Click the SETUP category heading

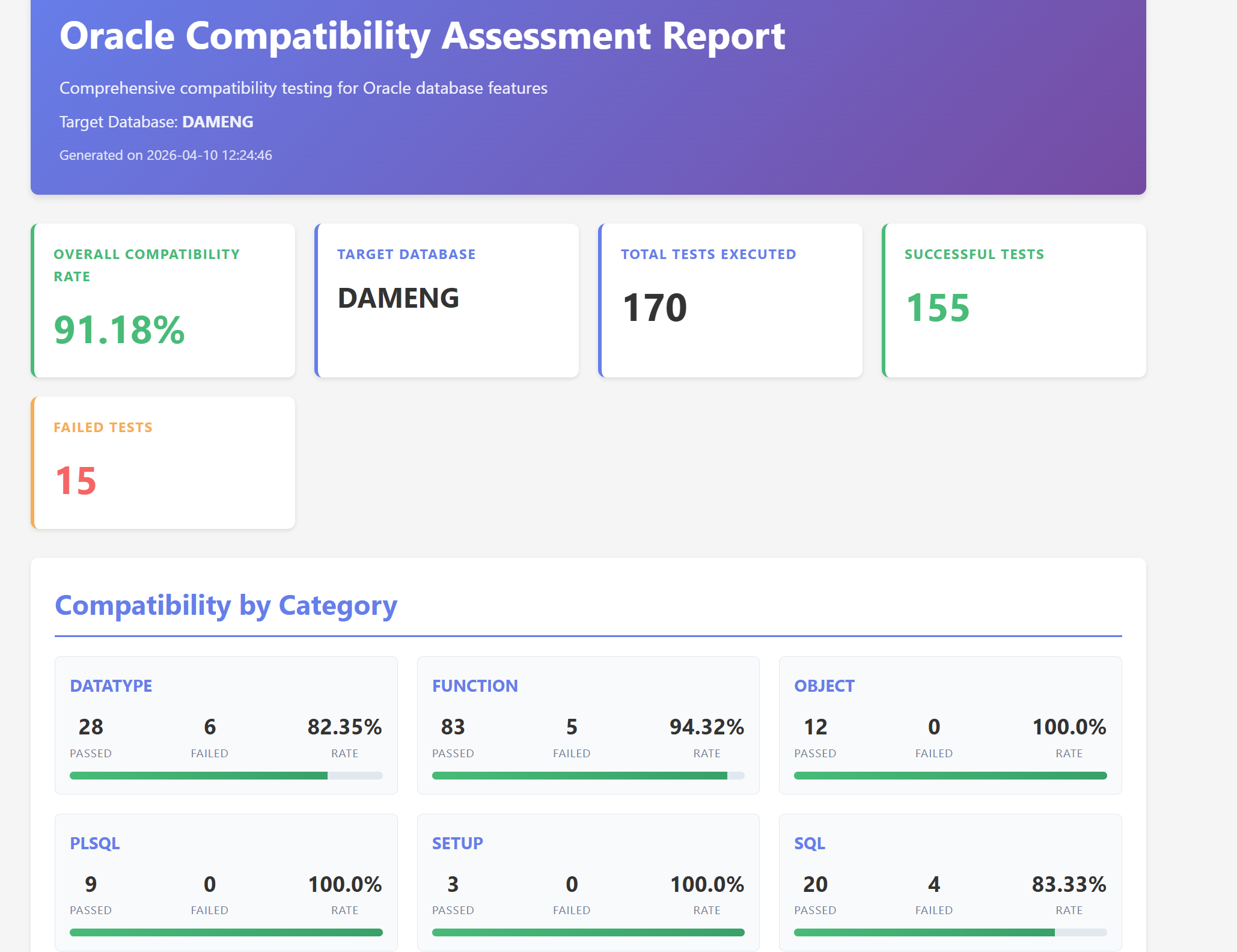coord(457,843)
